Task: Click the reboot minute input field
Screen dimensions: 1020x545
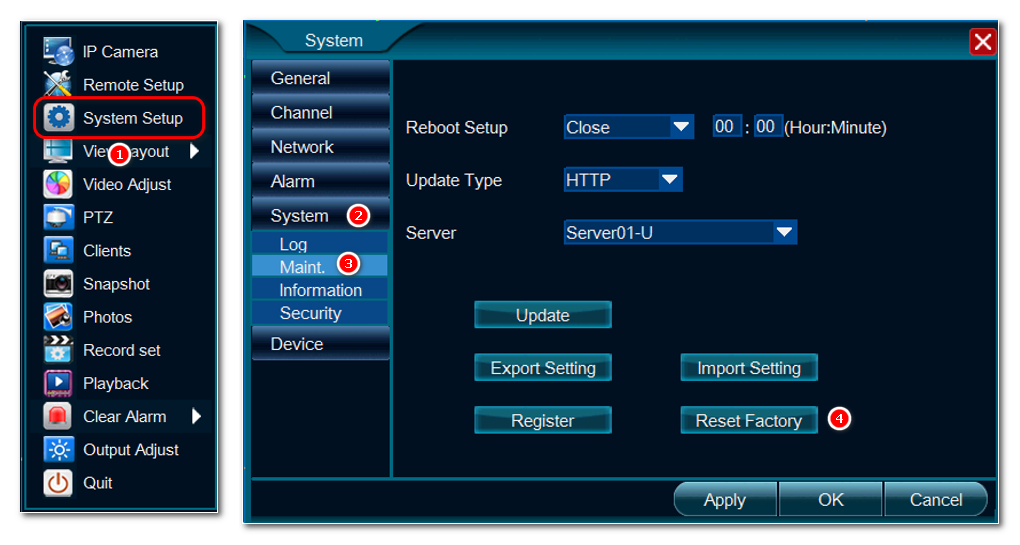Action: pyautogui.click(x=767, y=127)
